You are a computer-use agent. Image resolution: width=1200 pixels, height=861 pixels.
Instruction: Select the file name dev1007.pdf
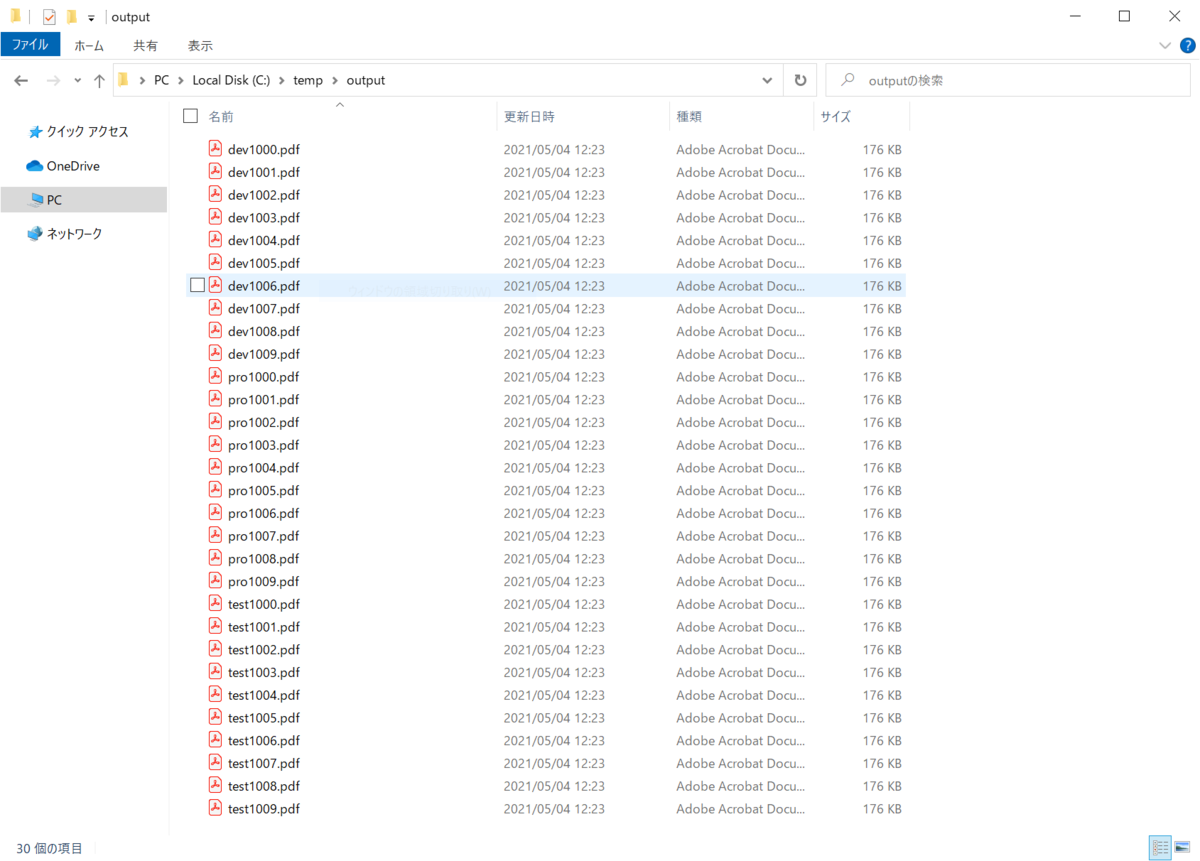point(264,308)
